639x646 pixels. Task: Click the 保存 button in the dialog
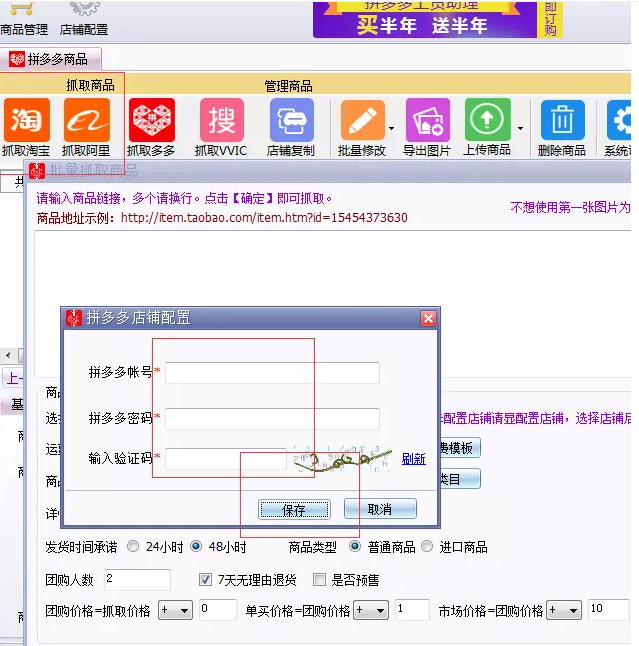[294, 510]
